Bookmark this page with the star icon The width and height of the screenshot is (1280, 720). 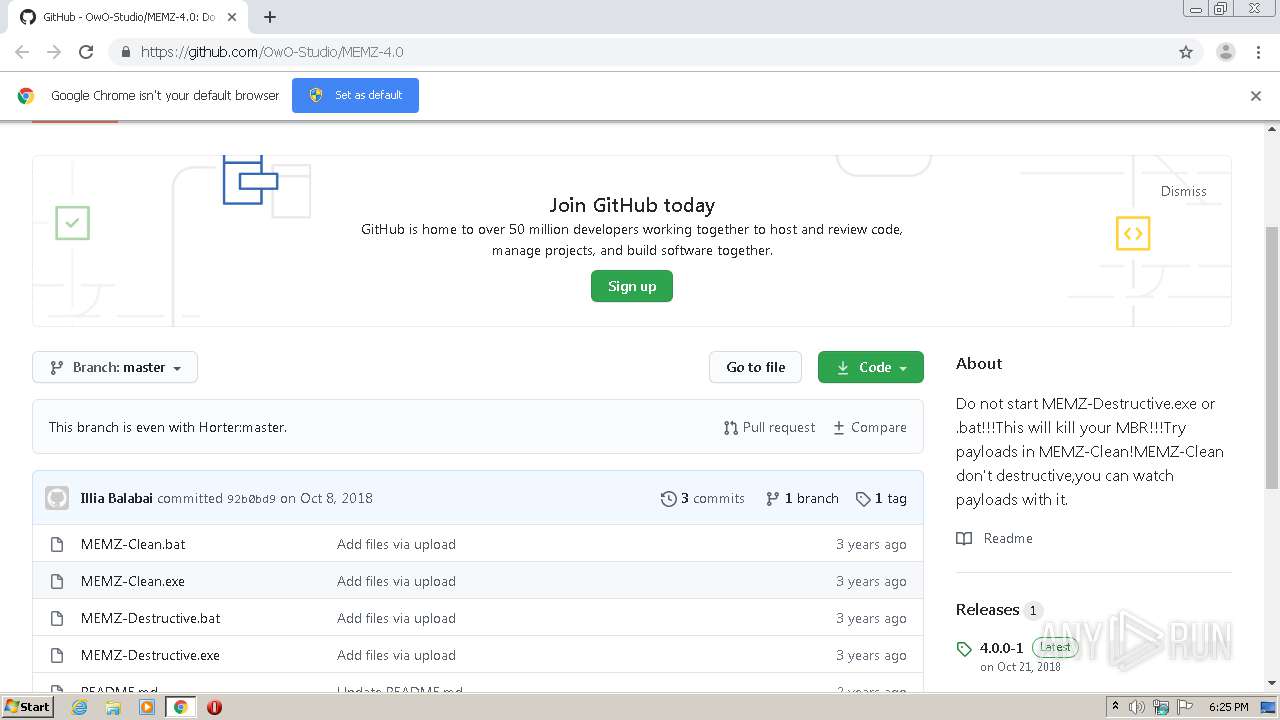1186,52
